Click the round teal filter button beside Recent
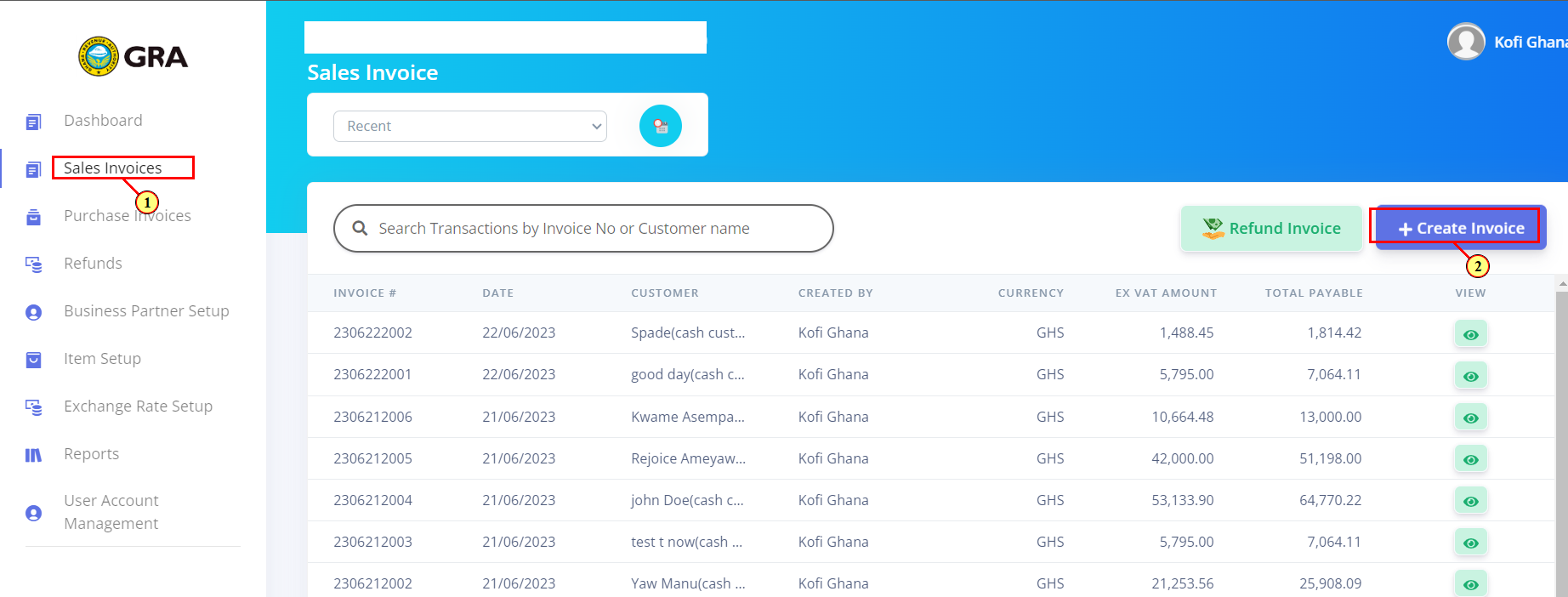This screenshot has width=1568, height=597. coord(661,126)
